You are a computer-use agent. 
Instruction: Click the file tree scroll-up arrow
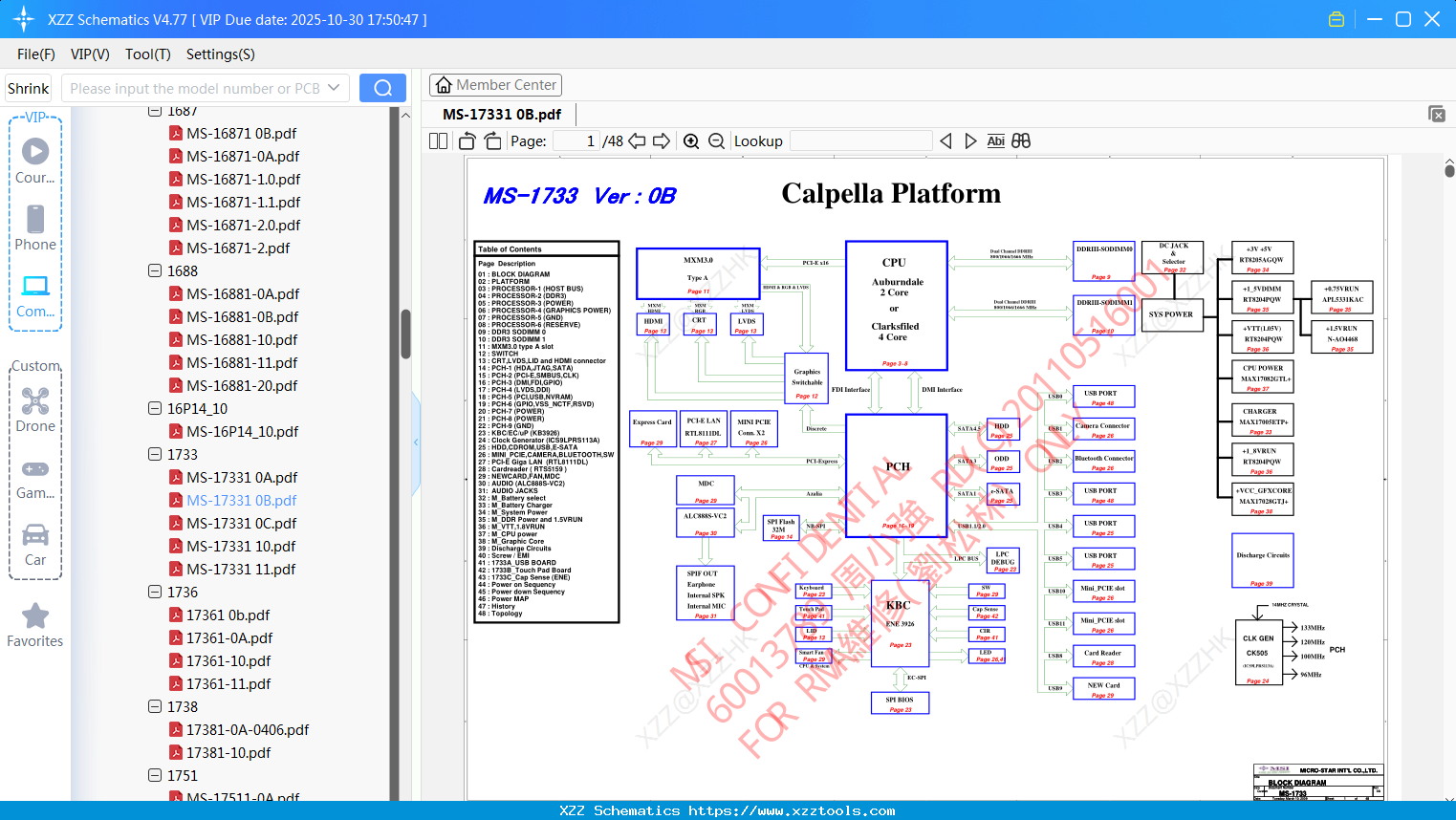pos(405,115)
